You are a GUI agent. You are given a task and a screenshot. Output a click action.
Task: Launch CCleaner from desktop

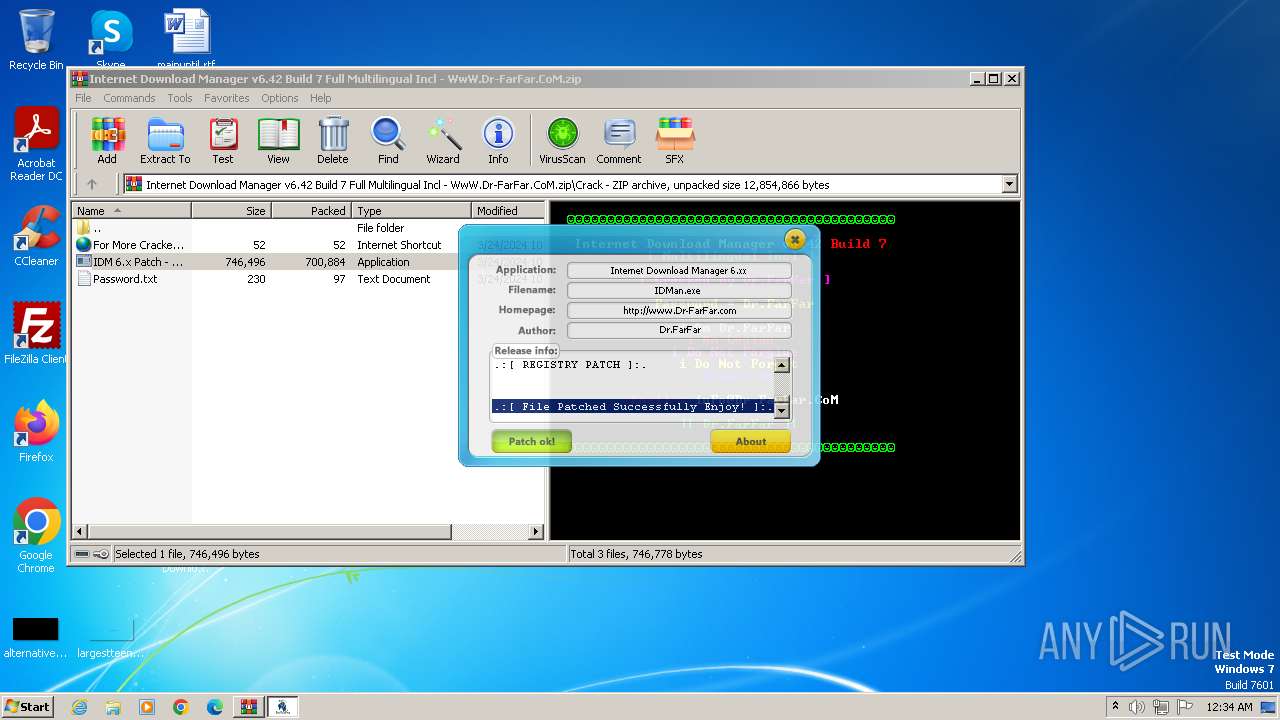coord(36,236)
